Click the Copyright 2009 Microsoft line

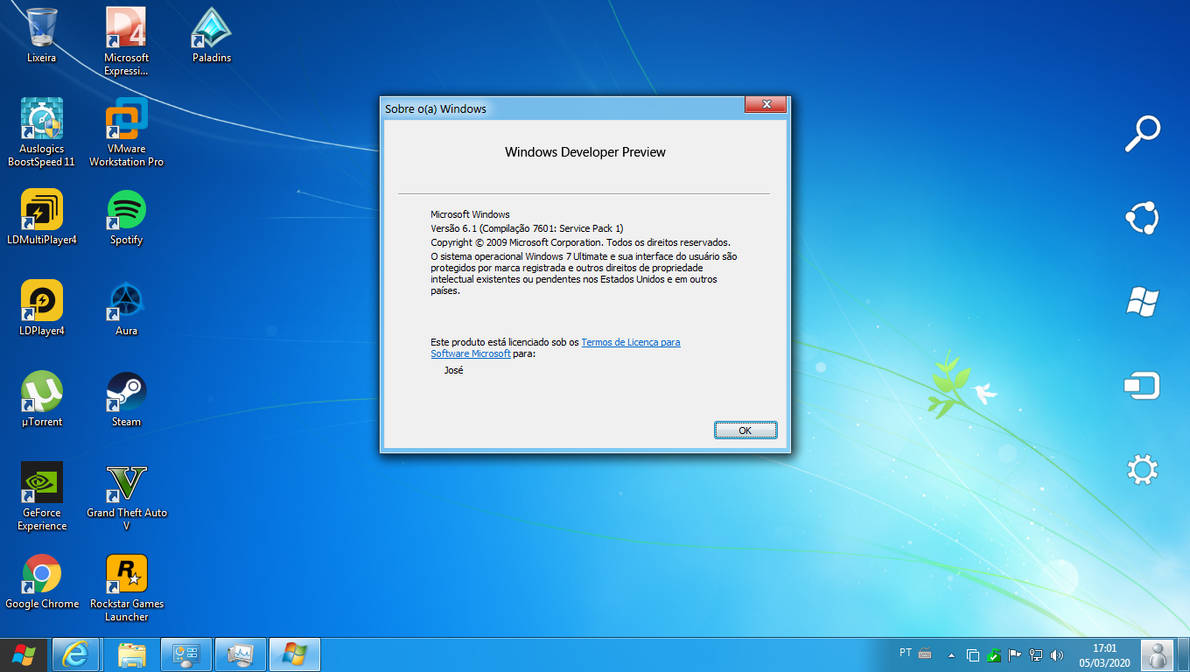point(581,243)
